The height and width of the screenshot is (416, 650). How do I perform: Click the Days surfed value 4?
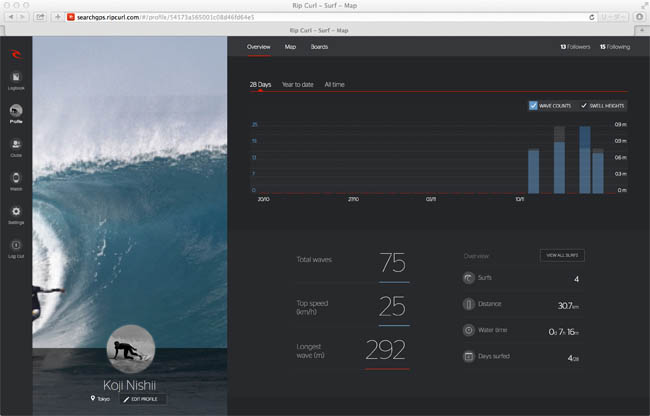click(x=573, y=358)
